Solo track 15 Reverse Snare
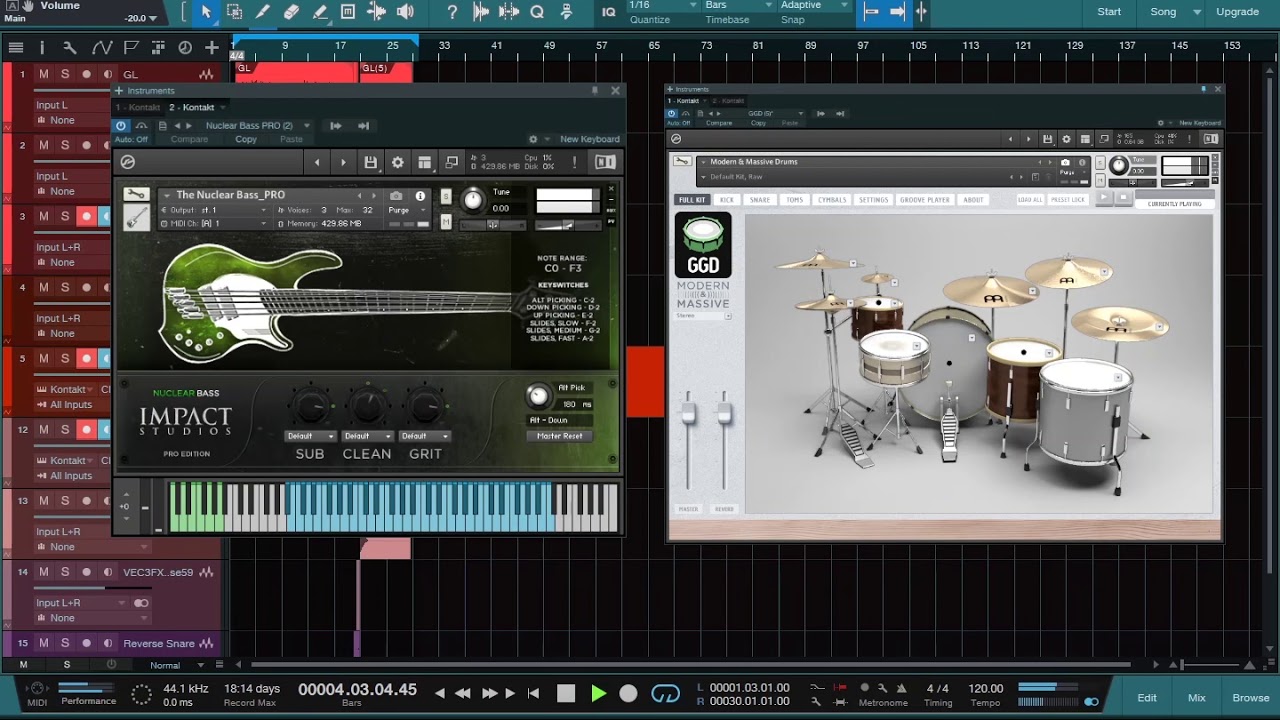This screenshot has width=1280, height=720. 65,643
